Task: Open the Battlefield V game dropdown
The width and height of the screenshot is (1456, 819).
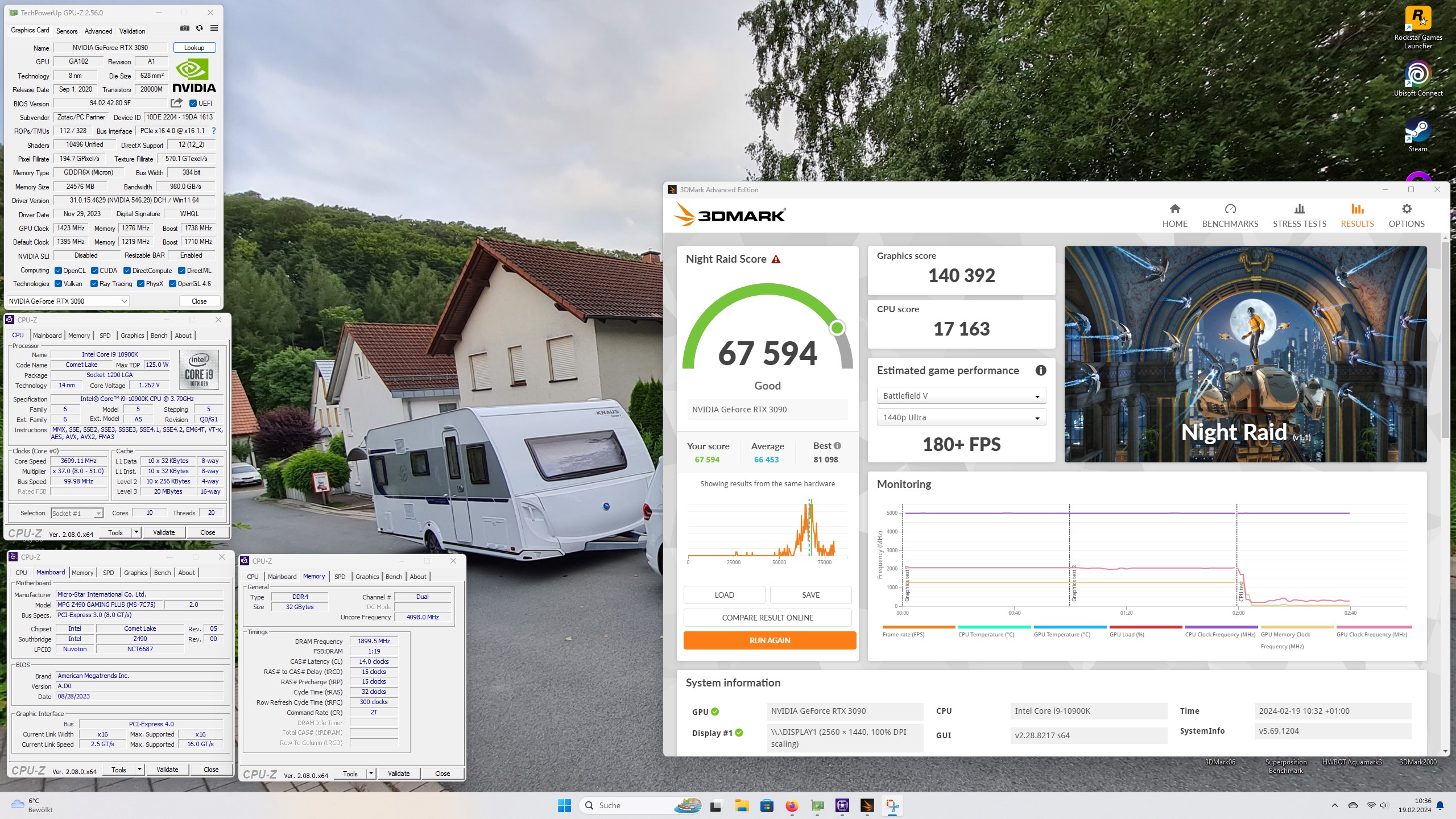Action: tap(961, 396)
